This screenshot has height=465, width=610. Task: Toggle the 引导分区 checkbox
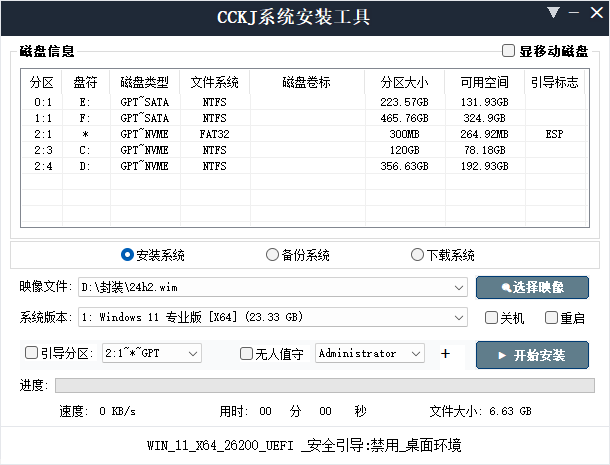click(32, 353)
